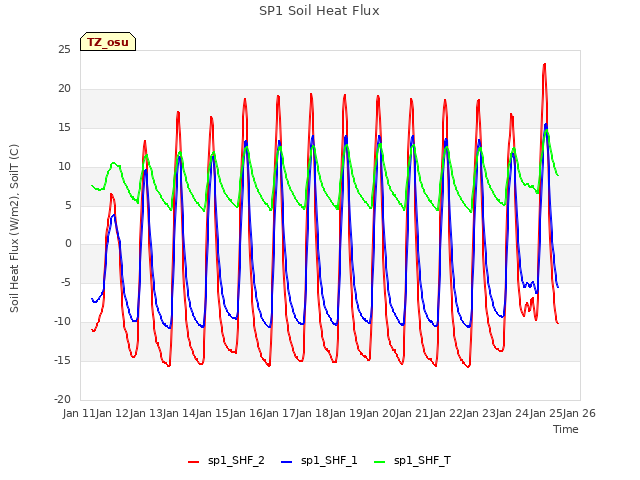Click the 0 y-axis tick value
Screen dimensions: 640x480
68,244
